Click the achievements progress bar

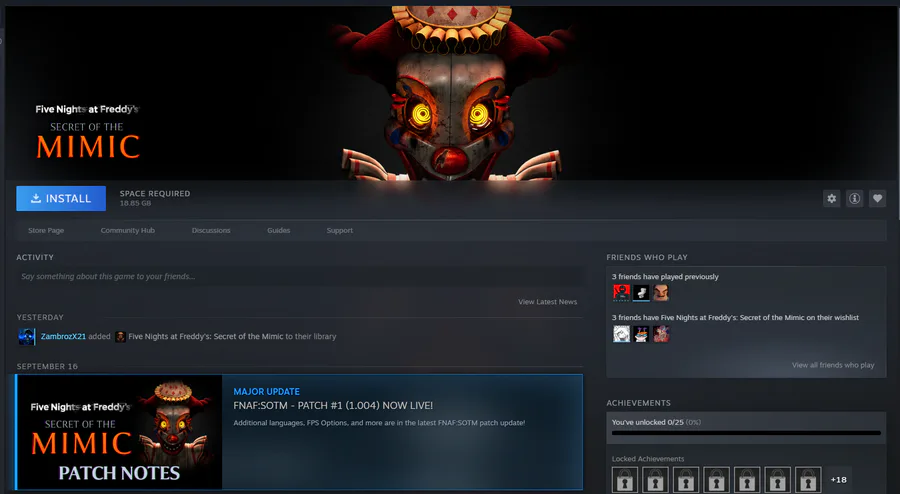click(x=746, y=433)
